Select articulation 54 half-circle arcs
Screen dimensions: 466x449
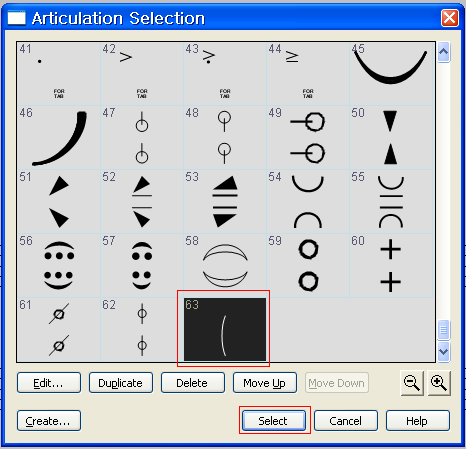coord(308,202)
